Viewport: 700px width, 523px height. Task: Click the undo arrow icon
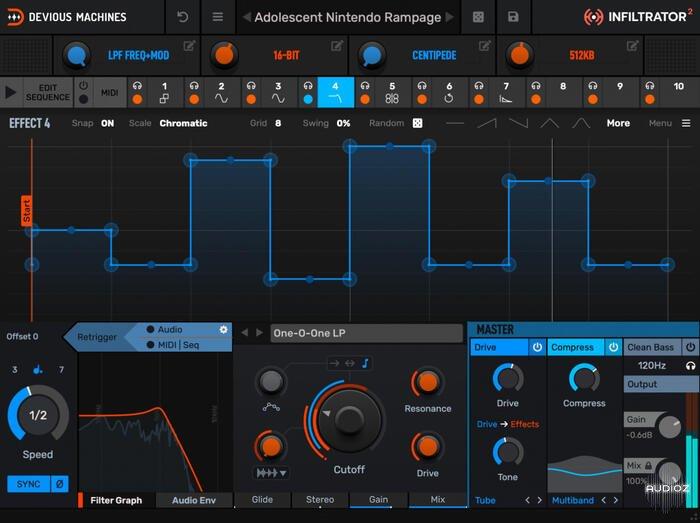[182, 17]
